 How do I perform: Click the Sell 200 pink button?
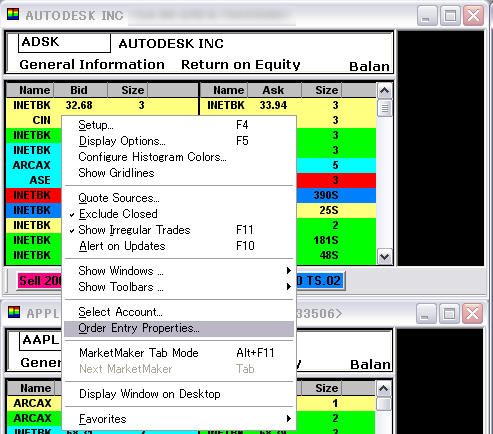tap(40, 281)
